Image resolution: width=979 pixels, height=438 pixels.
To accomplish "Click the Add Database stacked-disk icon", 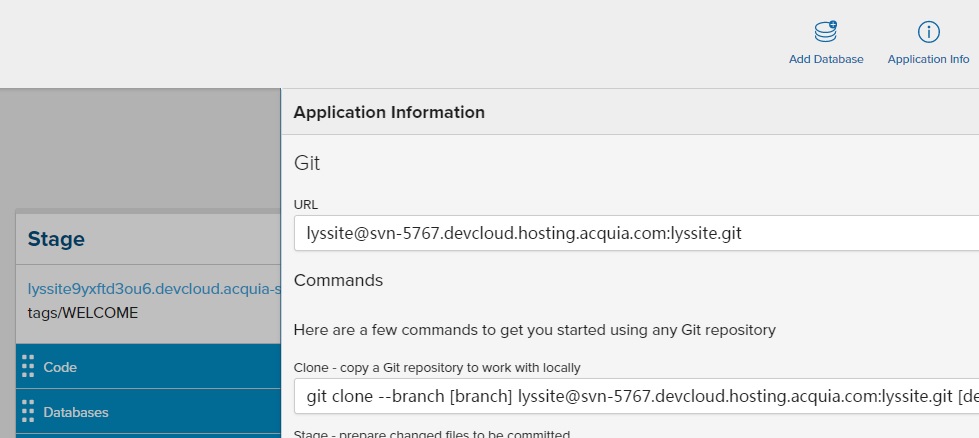I will [x=826, y=32].
